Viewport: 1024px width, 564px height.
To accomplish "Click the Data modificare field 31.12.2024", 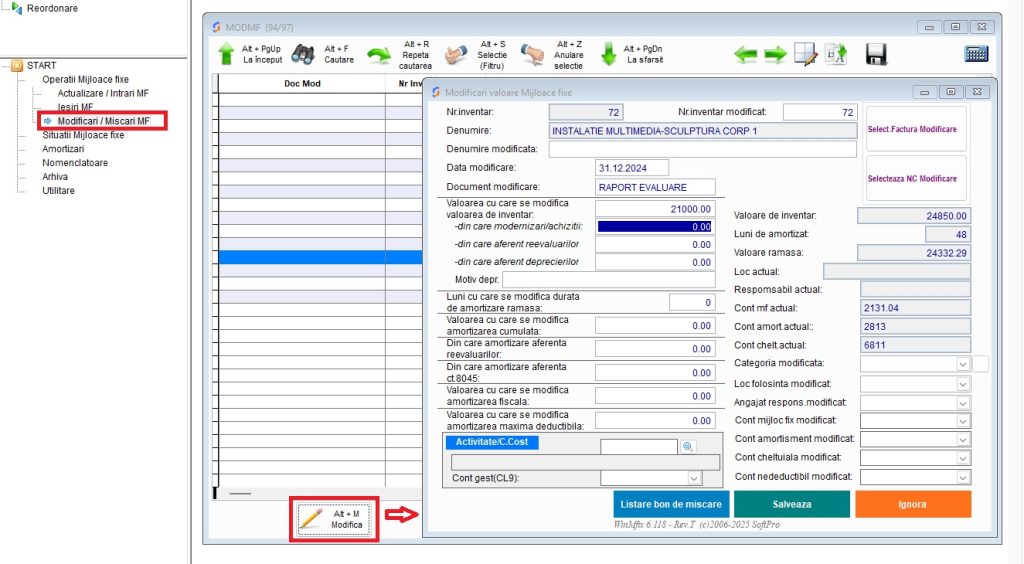I will coord(632,168).
